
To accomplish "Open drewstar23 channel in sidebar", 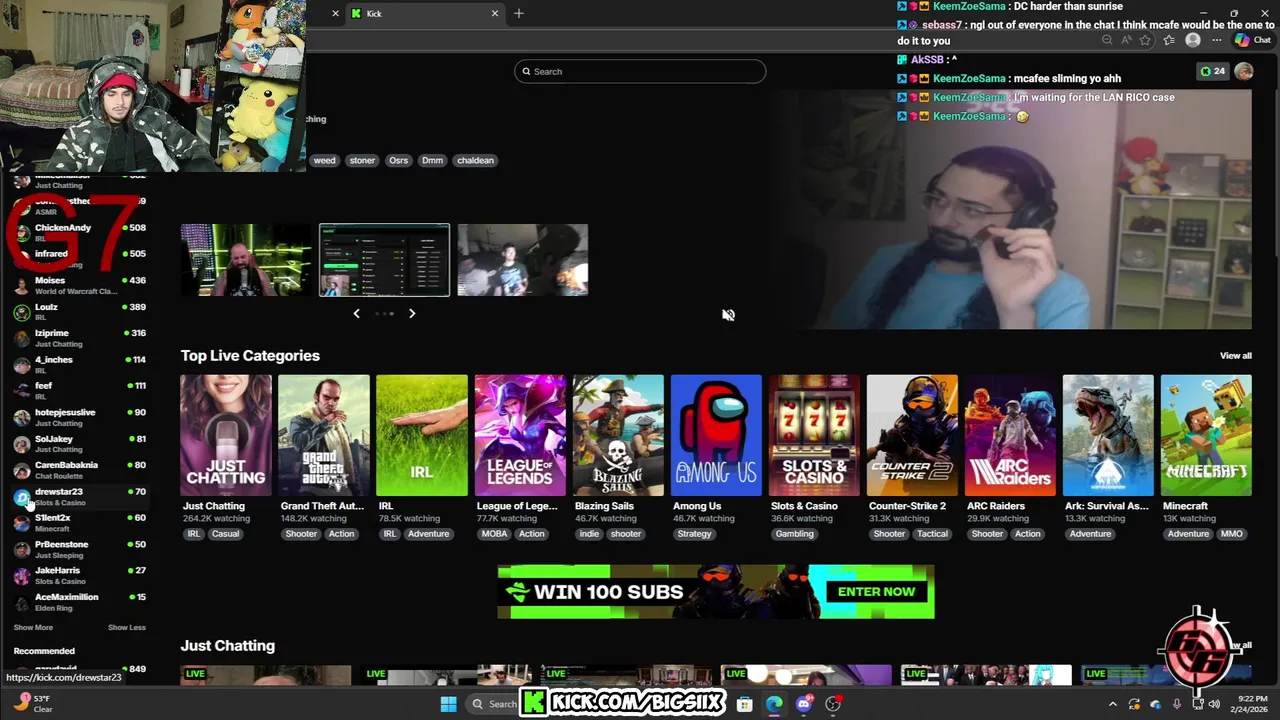I will click(79, 496).
